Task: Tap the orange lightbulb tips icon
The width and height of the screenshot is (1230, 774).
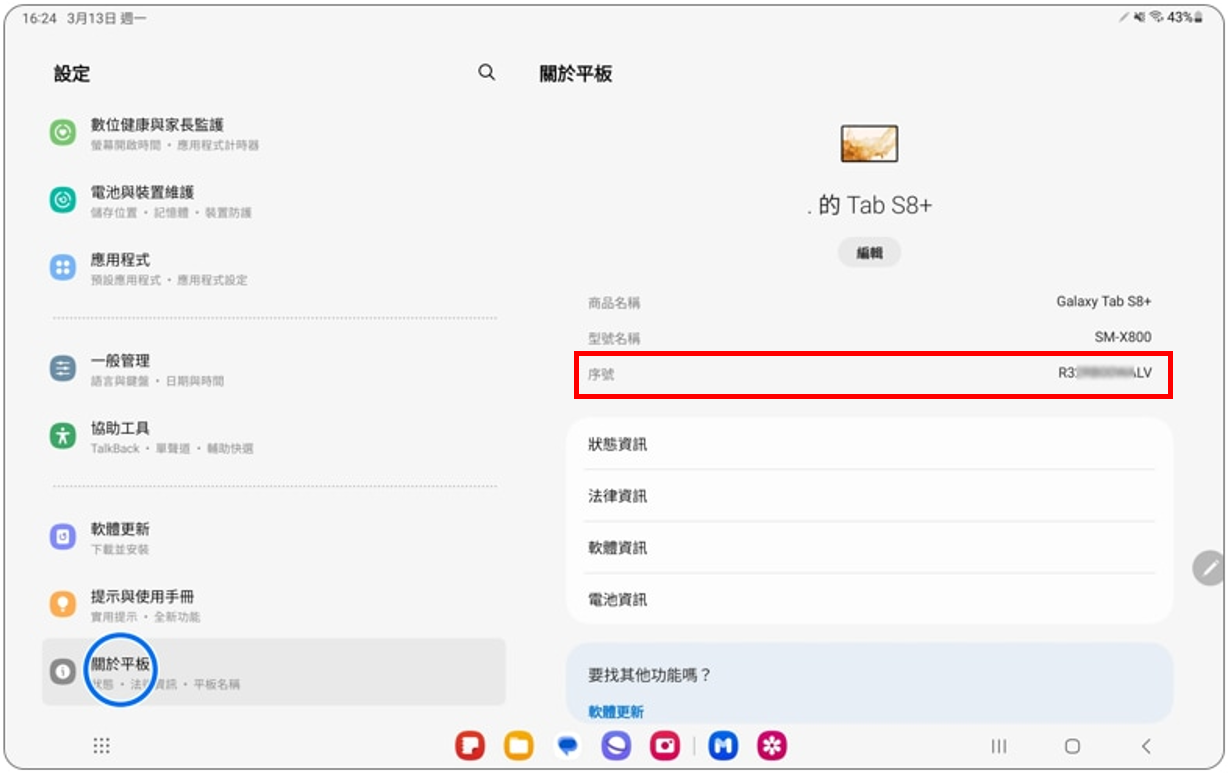Action: click(x=63, y=604)
